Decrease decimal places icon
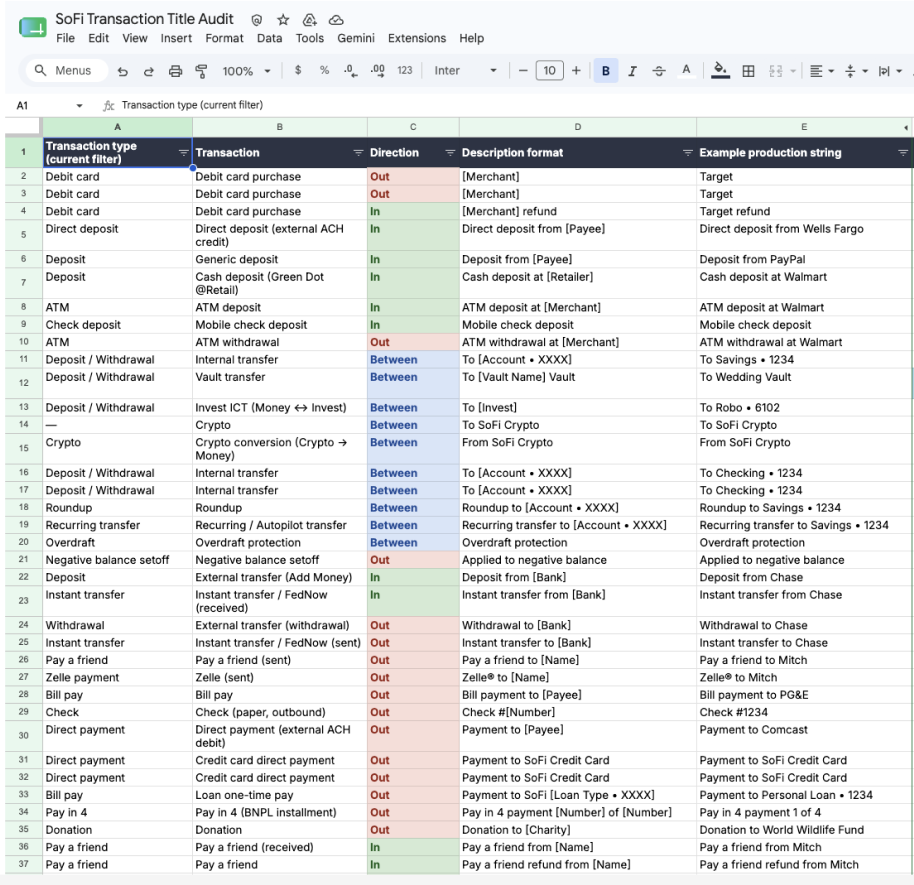This screenshot has width=914, height=885. coord(350,71)
